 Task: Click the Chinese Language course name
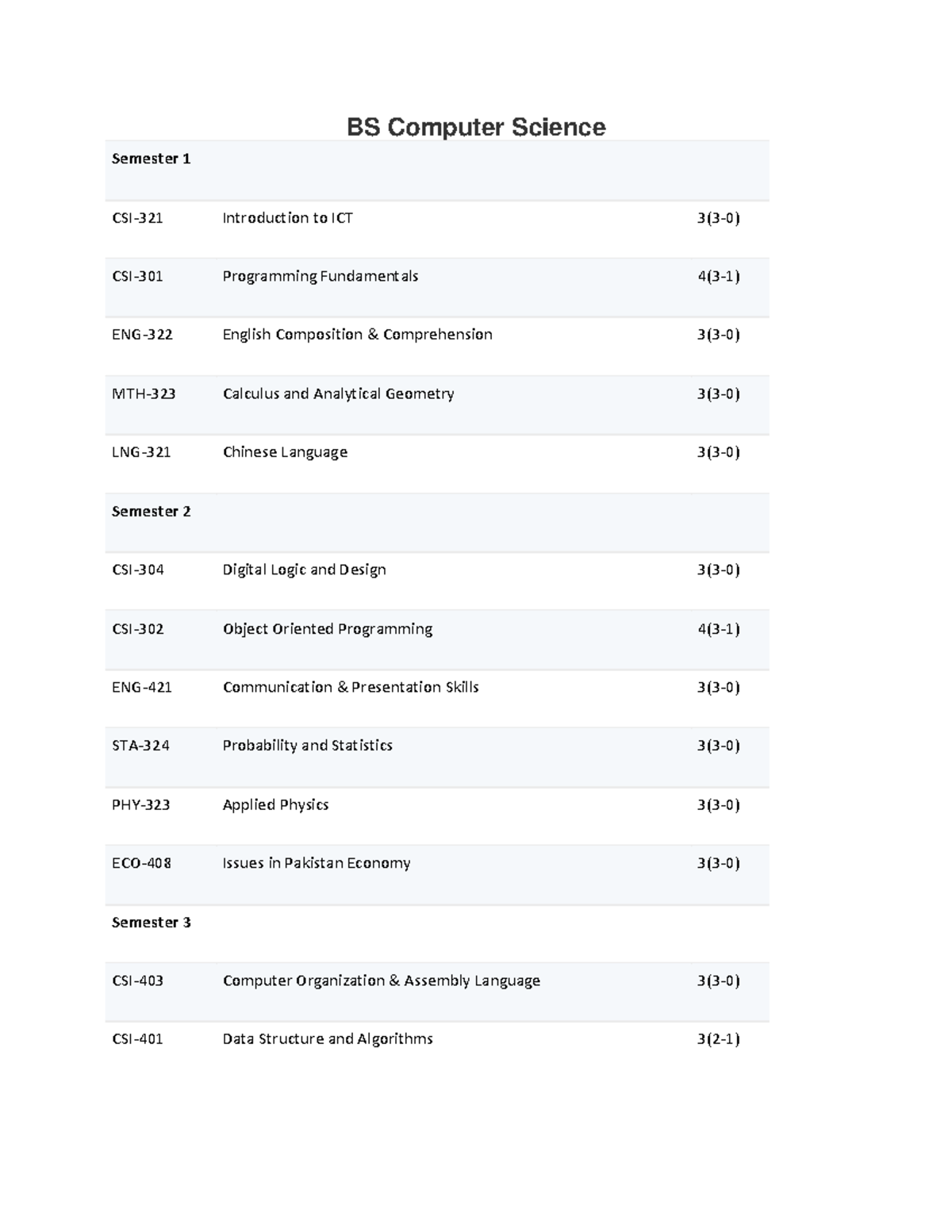click(x=285, y=452)
